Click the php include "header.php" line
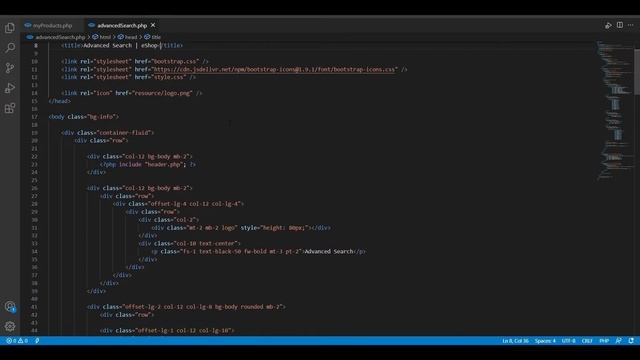640x360 pixels. click(147, 164)
